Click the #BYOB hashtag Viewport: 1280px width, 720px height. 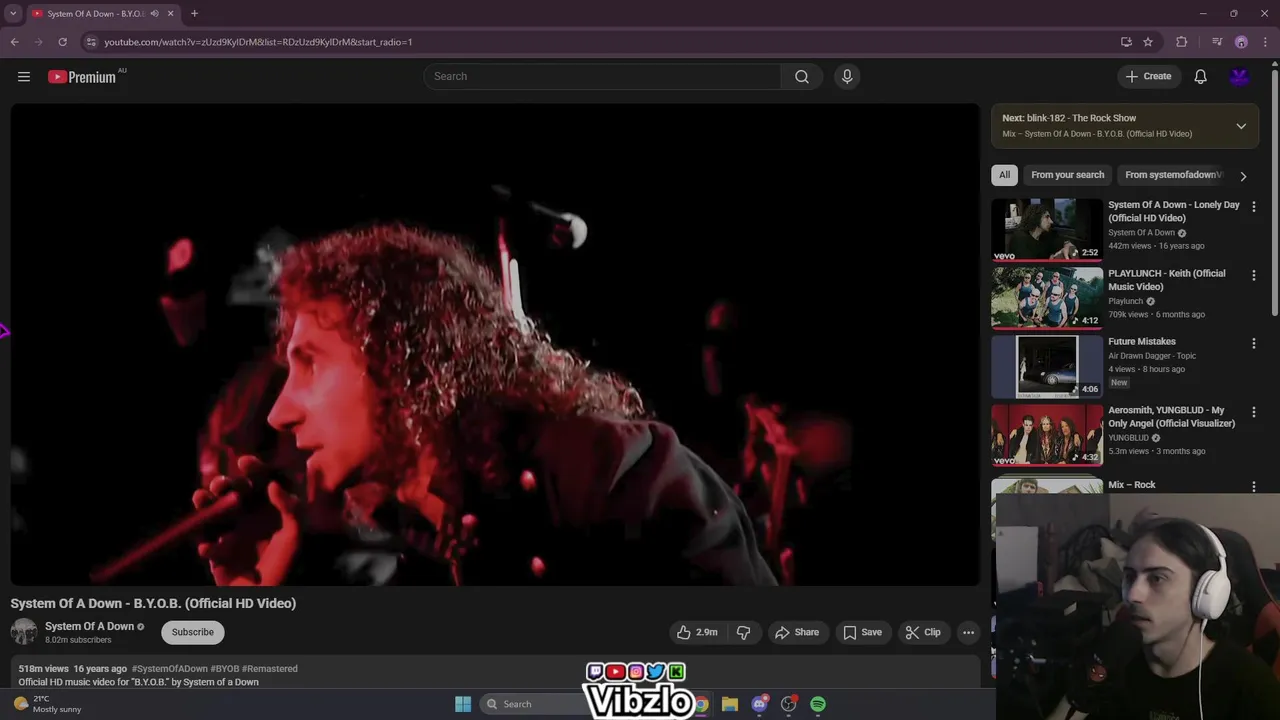point(225,669)
